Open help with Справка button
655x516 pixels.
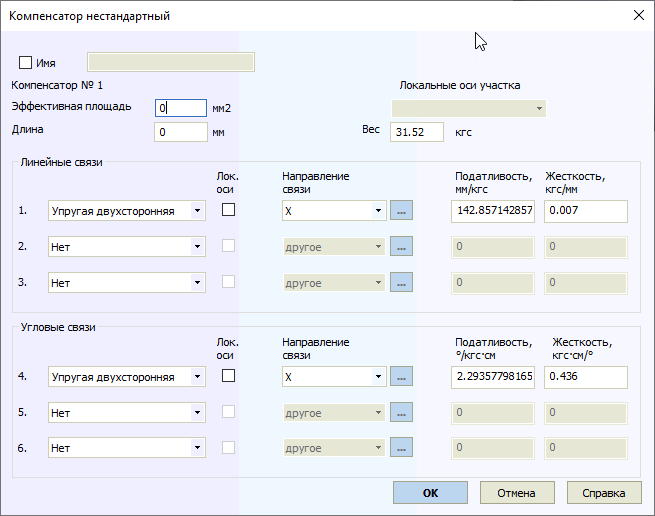604,492
